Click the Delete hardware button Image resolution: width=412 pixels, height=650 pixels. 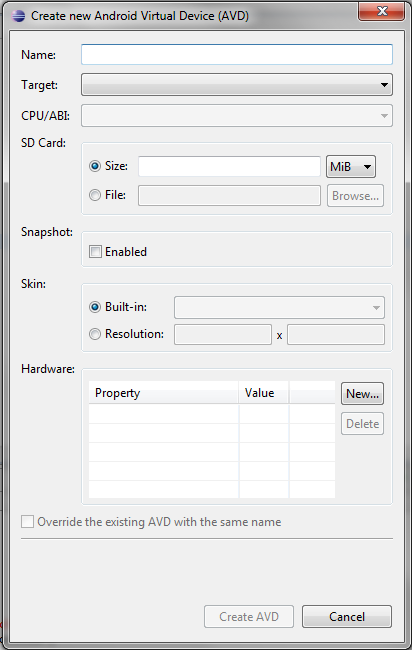point(362,424)
